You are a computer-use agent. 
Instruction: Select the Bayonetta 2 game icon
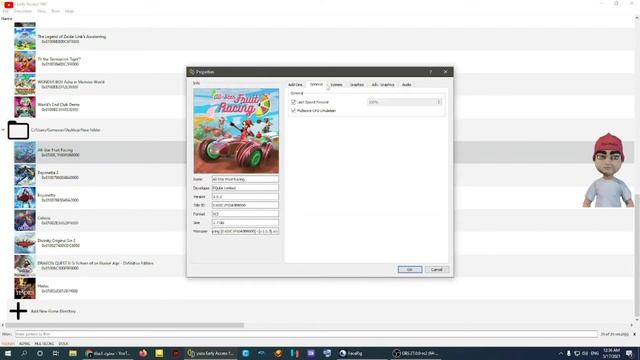click(25, 175)
